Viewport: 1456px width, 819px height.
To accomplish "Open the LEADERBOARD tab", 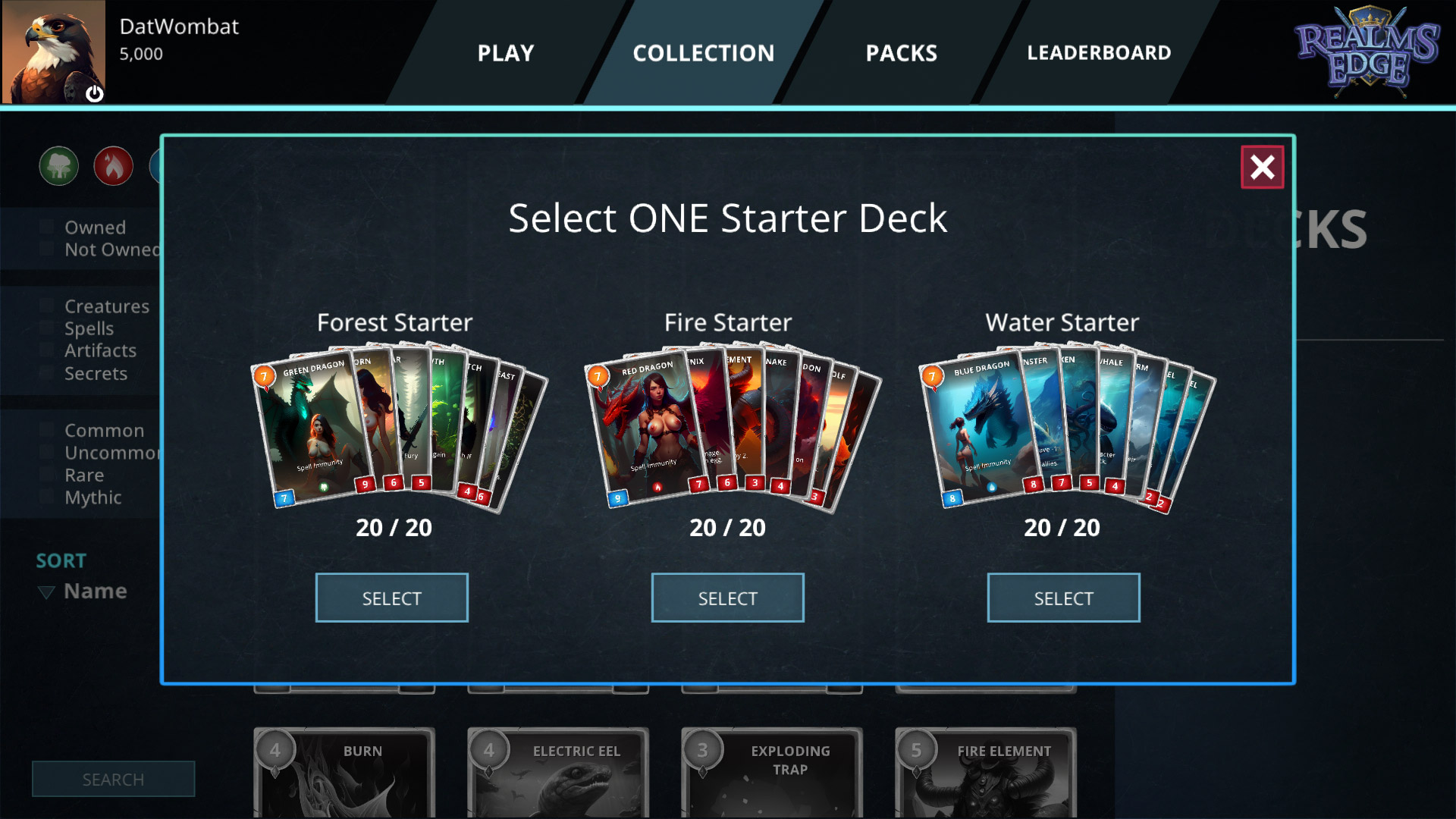I will (1099, 52).
